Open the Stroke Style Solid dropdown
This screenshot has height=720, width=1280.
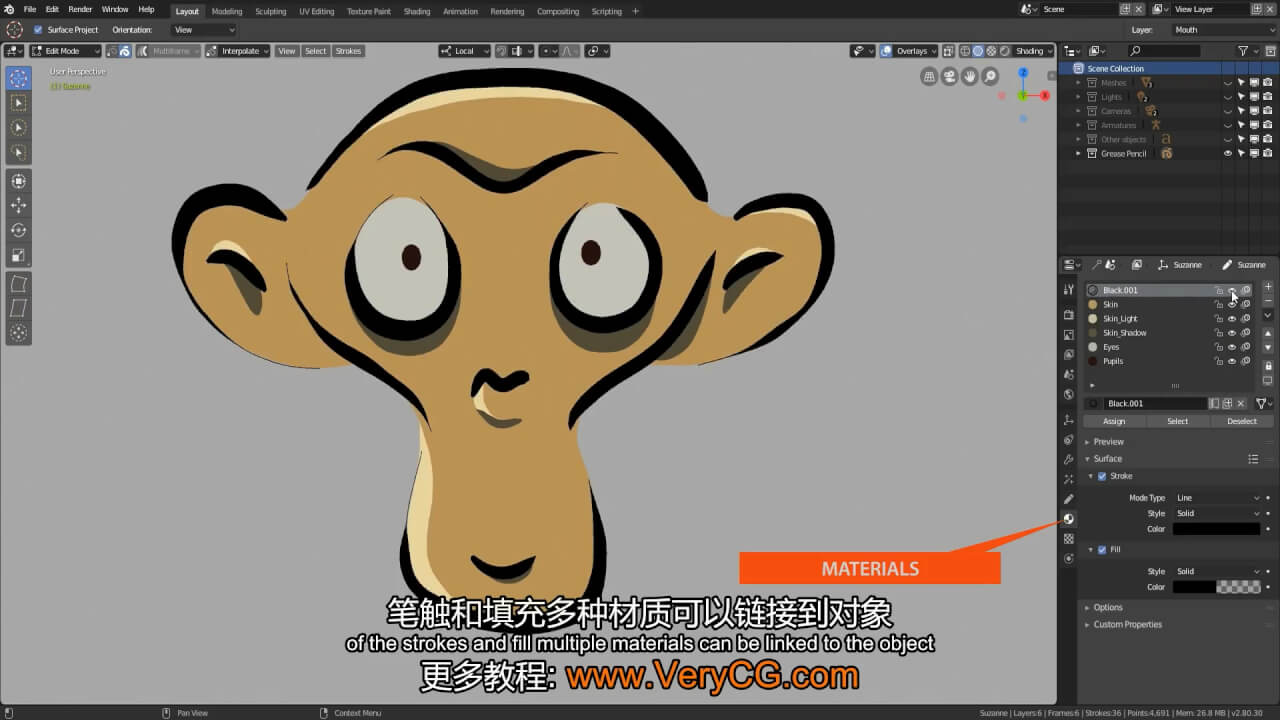coord(1217,513)
